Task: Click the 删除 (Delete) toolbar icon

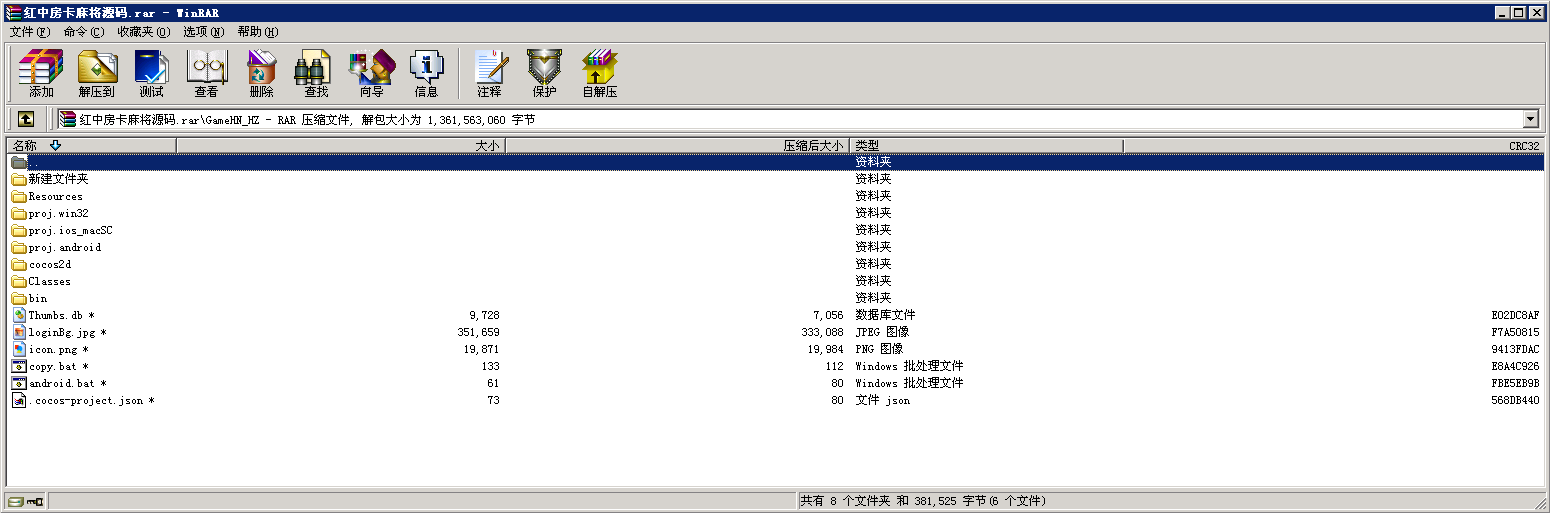Action: click(261, 73)
